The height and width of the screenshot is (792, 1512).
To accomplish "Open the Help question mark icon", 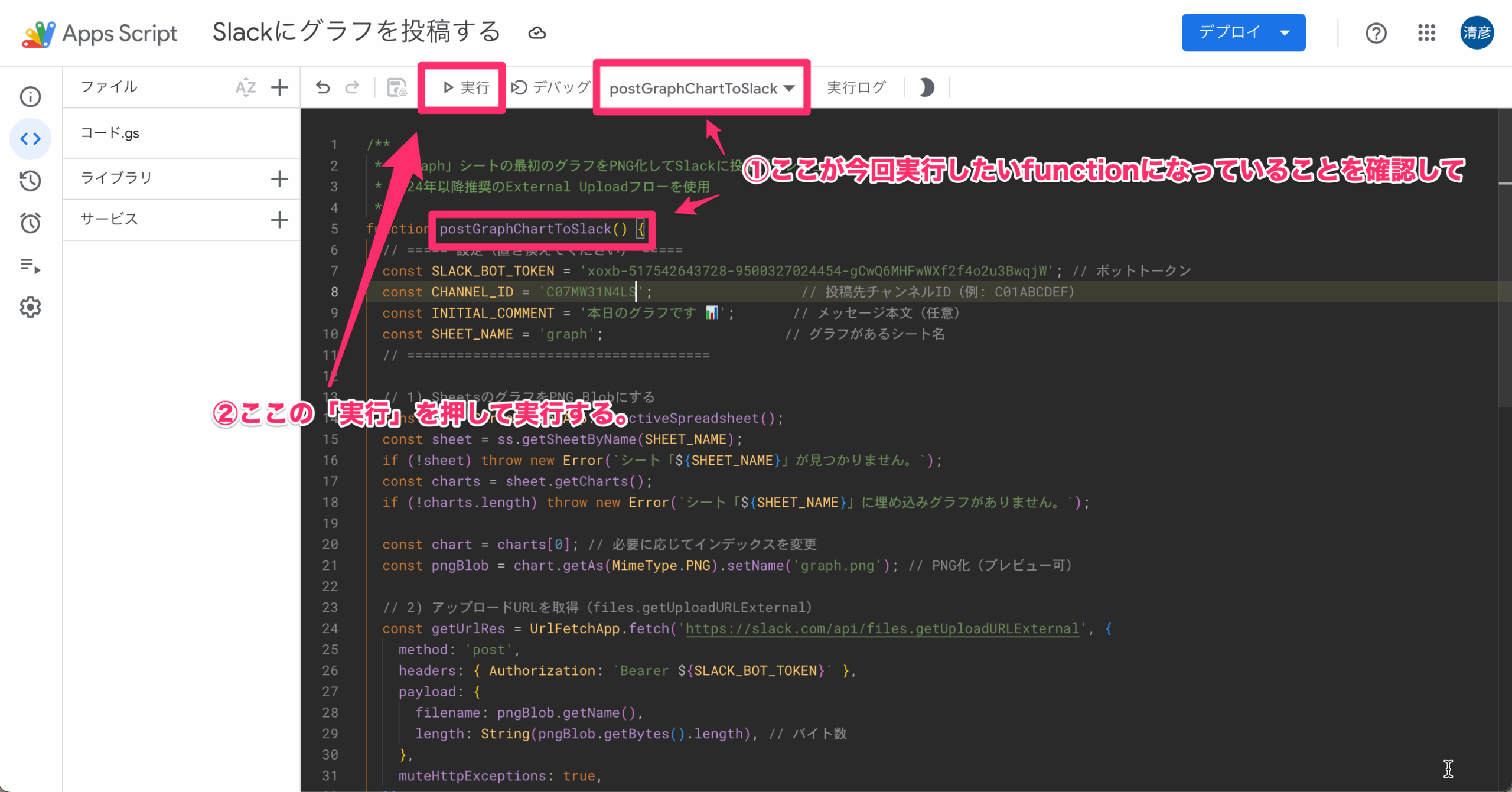I will tap(1376, 33).
